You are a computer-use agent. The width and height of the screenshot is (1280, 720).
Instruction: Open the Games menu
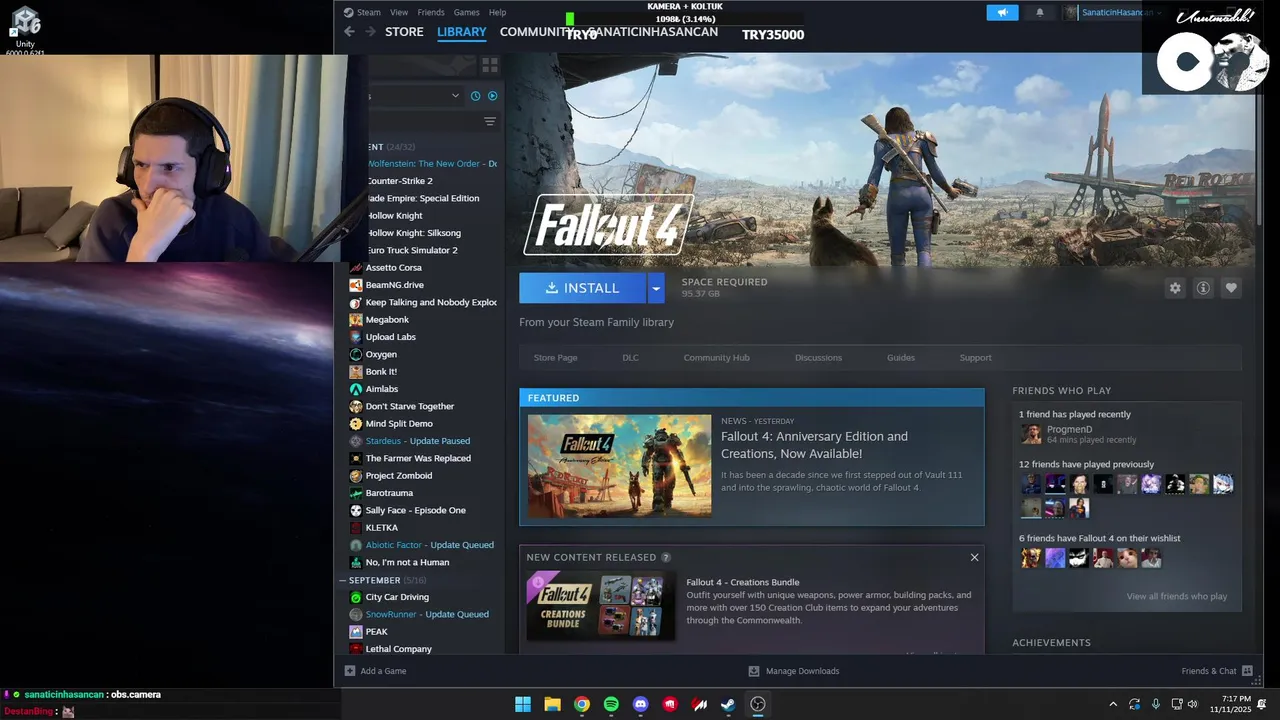coord(467,12)
